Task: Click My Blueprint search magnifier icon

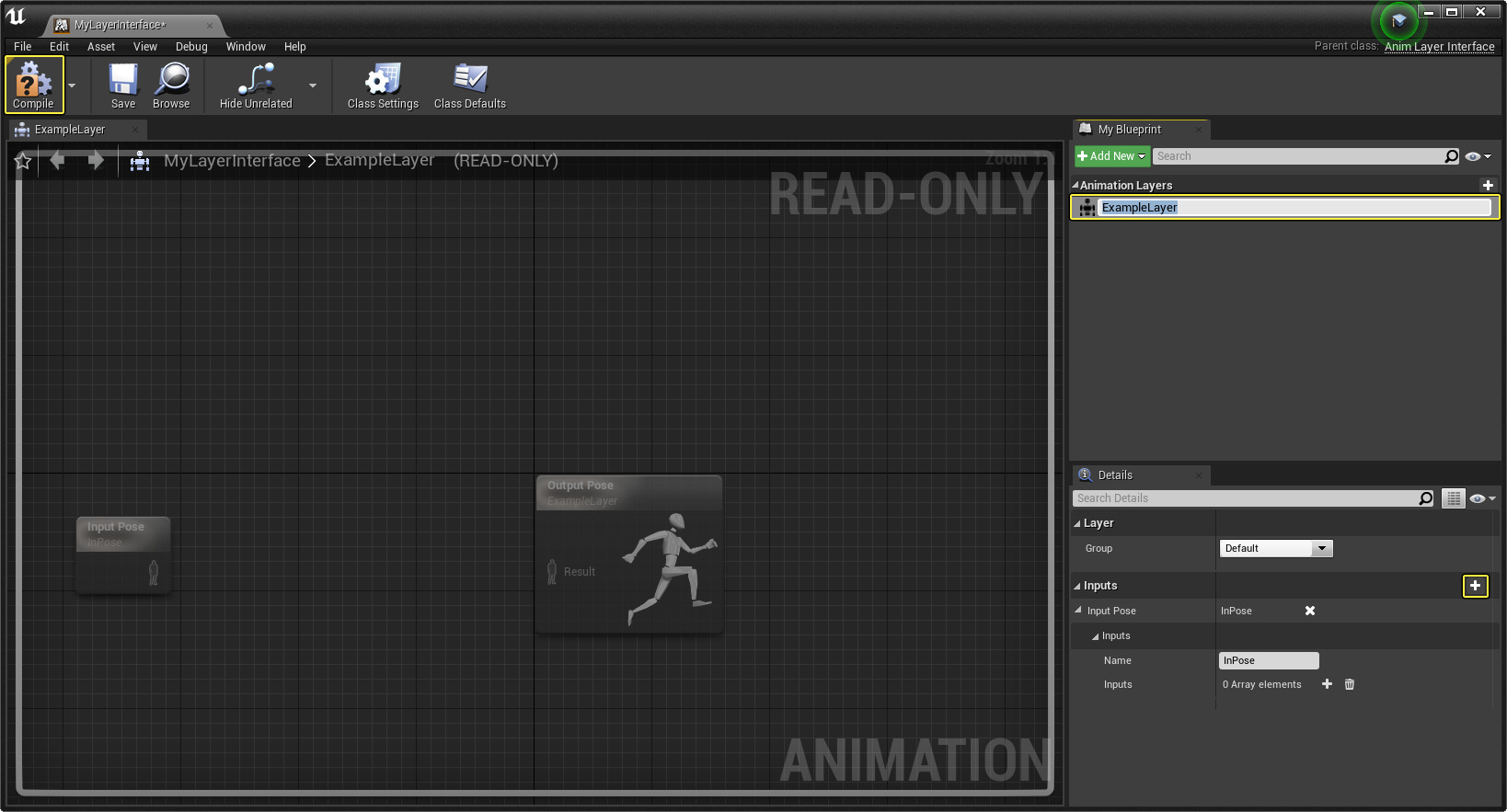Action: point(1452,156)
